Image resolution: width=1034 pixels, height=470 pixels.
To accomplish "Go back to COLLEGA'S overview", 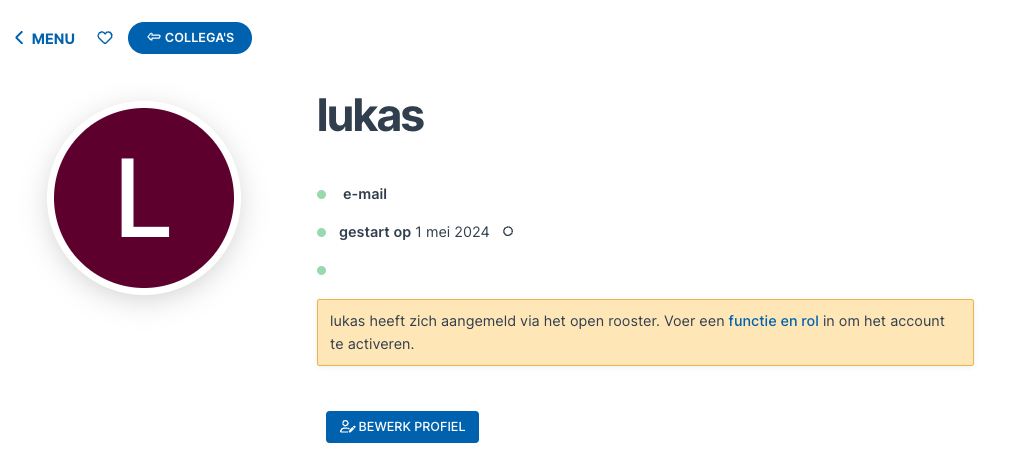I will click(190, 38).
